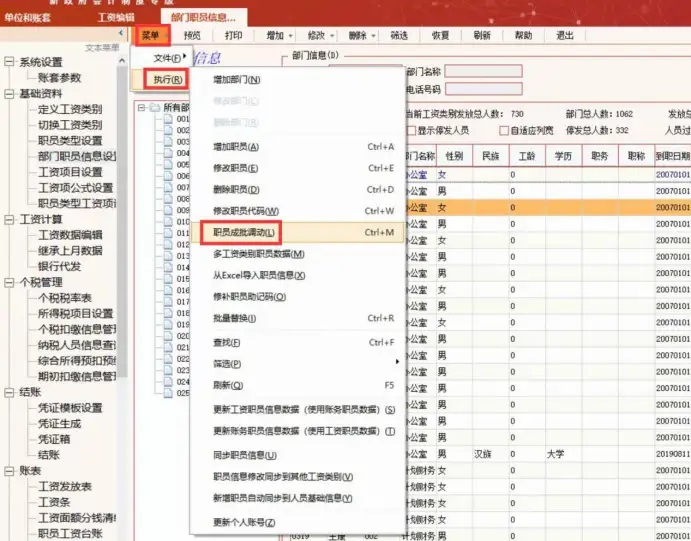Switch to the 工资编辑 tab
The height and width of the screenshot is (541, 691).
[116, 18]
